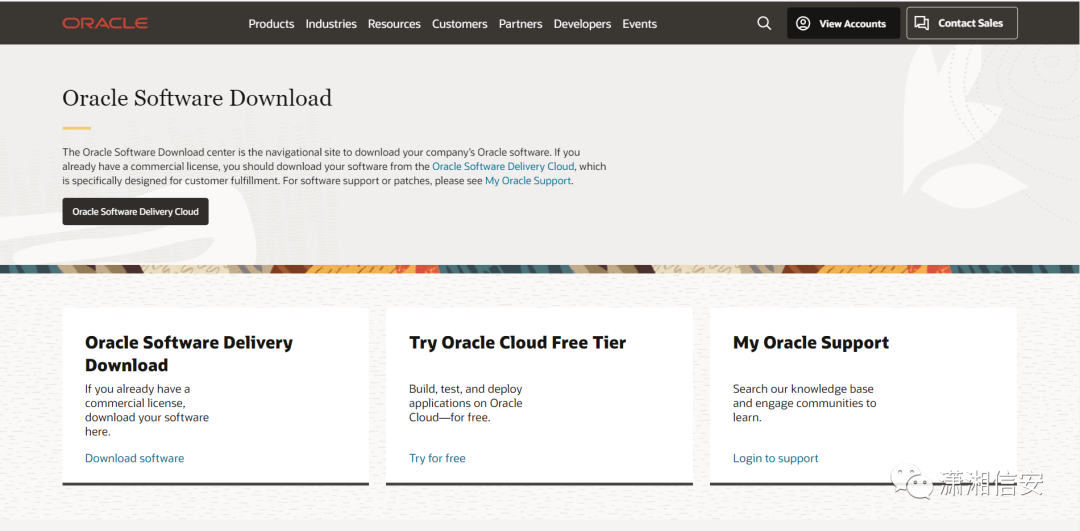Image resolution: width=1080 pixels, height=531 pixels.
Task: Click the Download software link
Action: point(135,458)
